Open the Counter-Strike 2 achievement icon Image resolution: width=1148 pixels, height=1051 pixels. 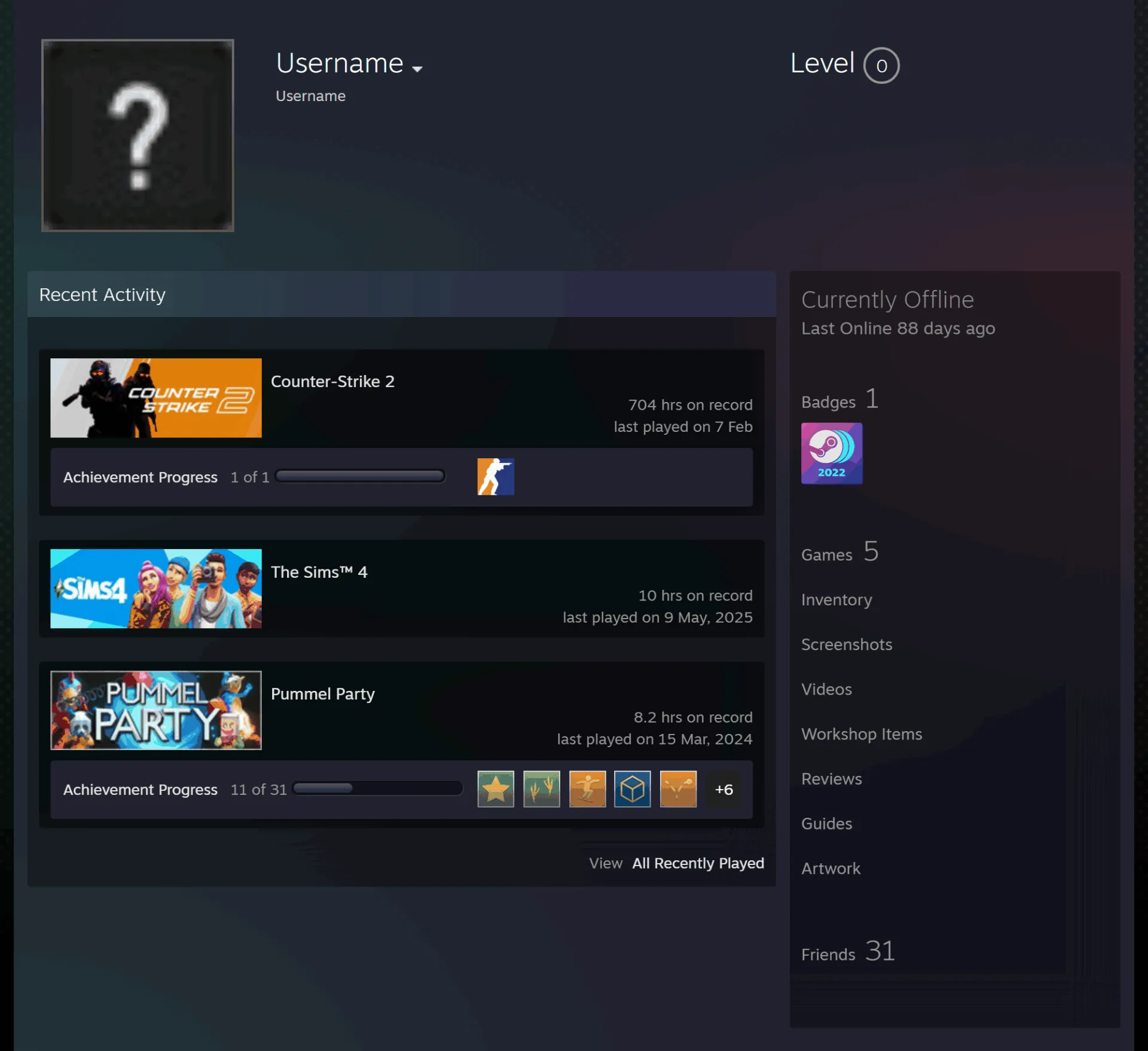496,477
